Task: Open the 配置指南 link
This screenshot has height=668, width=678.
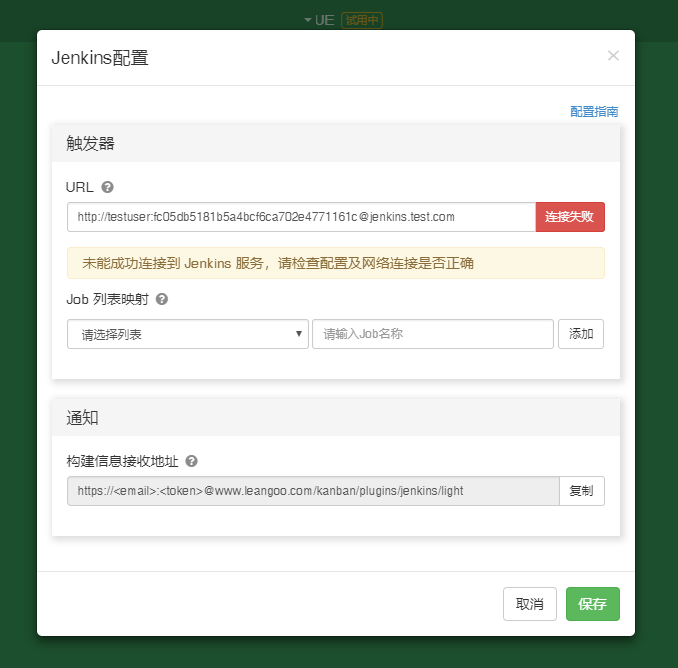Action: pos(594,112)
